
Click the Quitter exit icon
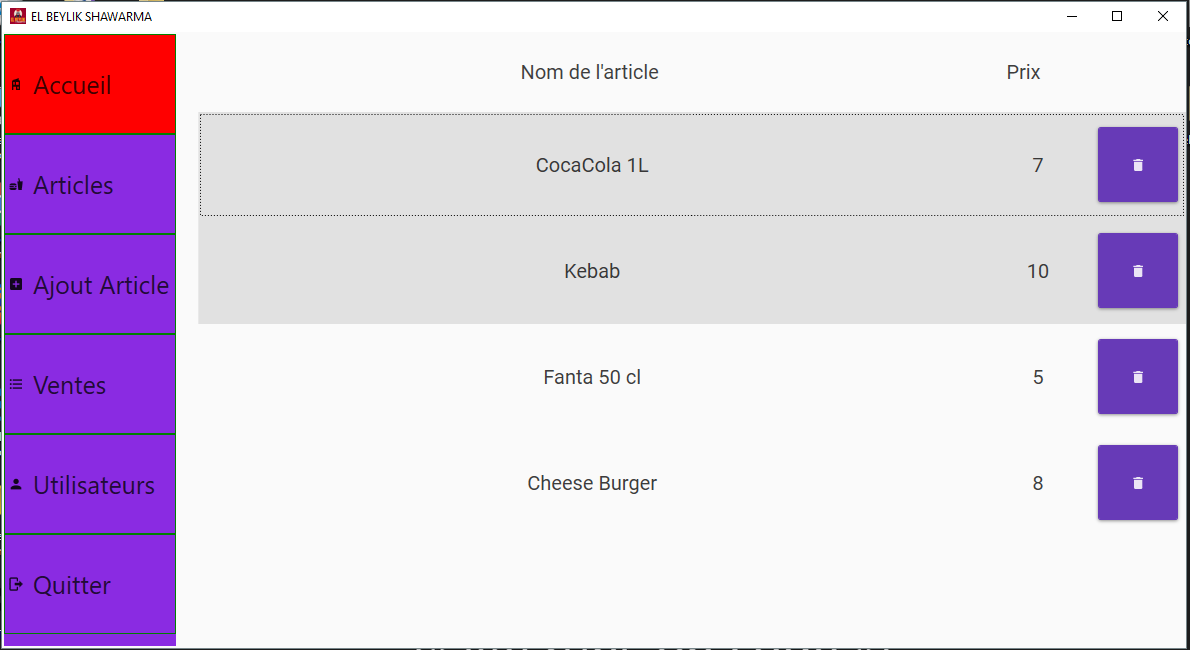[16, 584]
